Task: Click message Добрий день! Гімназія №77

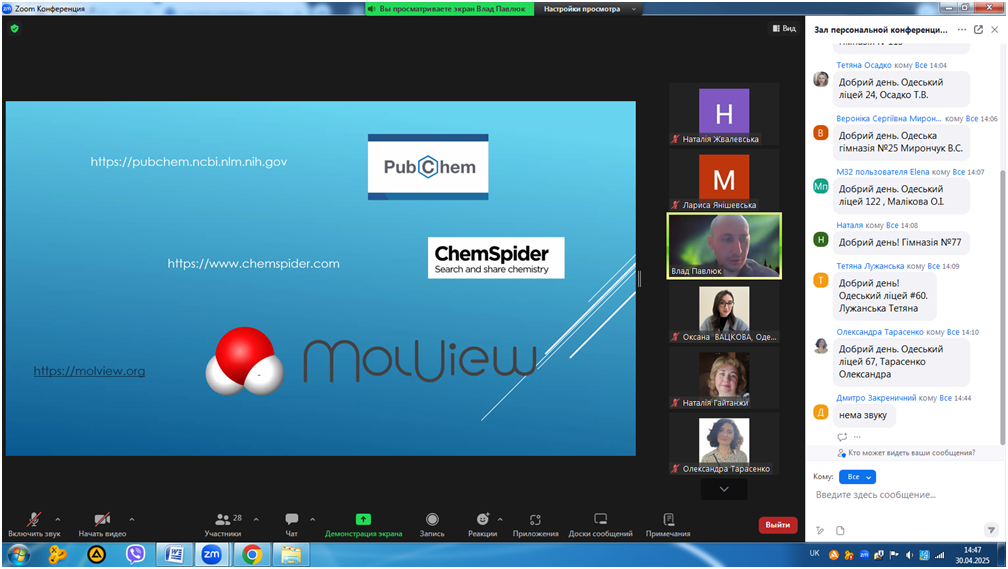Action: click(x=902, y=242)
